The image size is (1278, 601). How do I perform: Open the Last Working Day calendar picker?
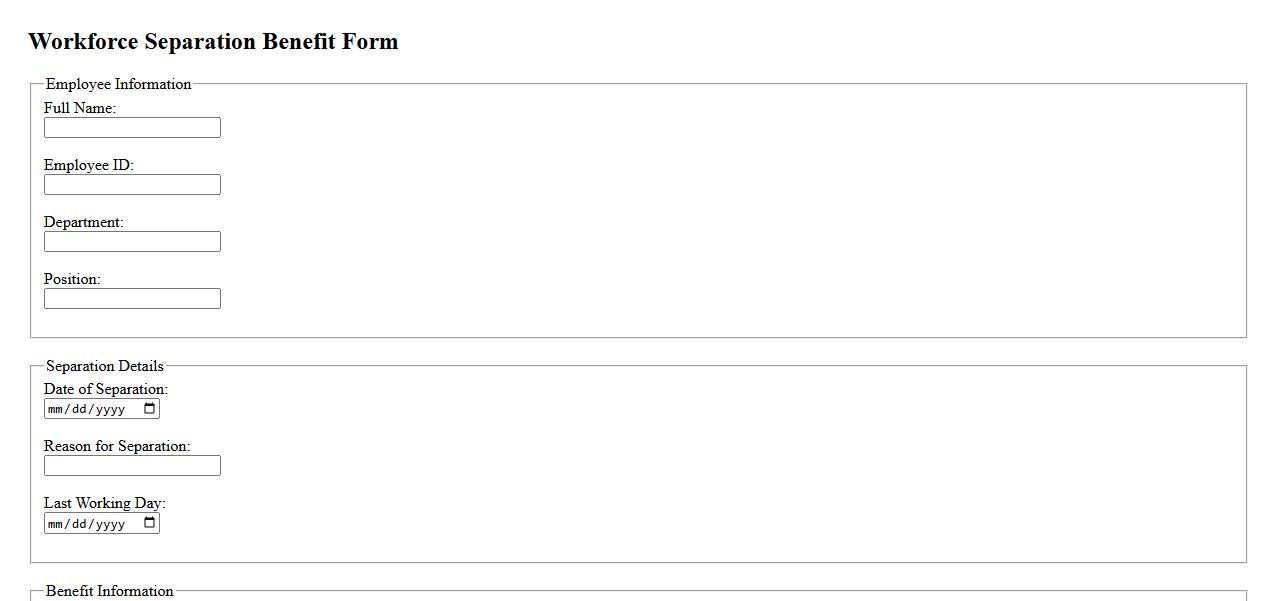pos(150,523)
